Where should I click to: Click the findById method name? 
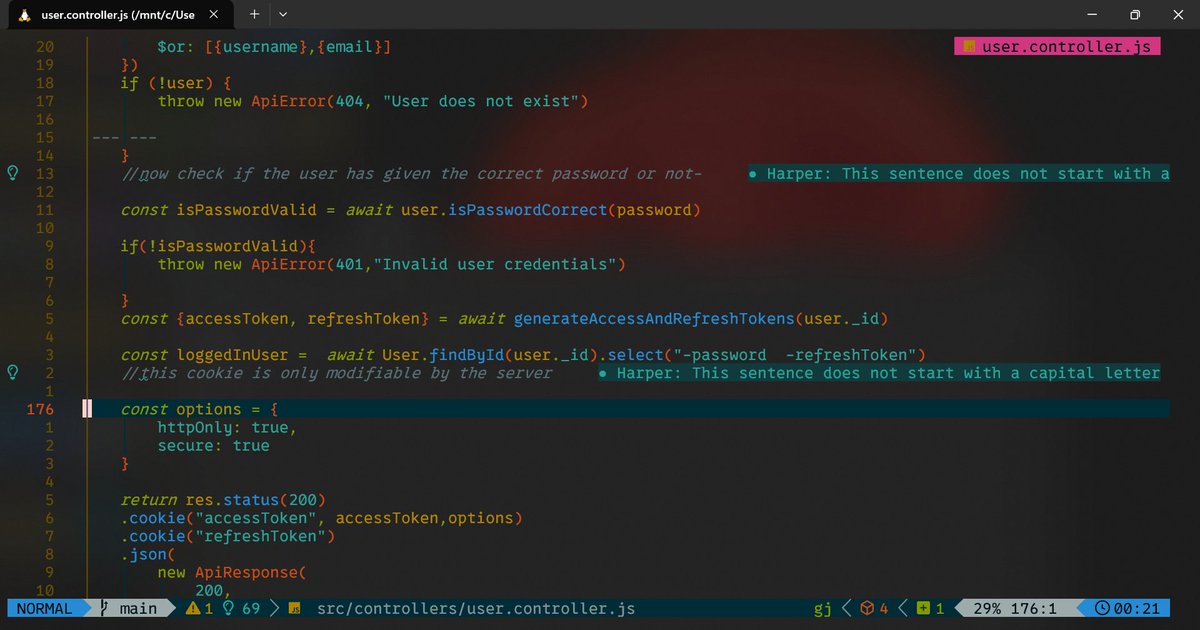[x=467, y=355]
